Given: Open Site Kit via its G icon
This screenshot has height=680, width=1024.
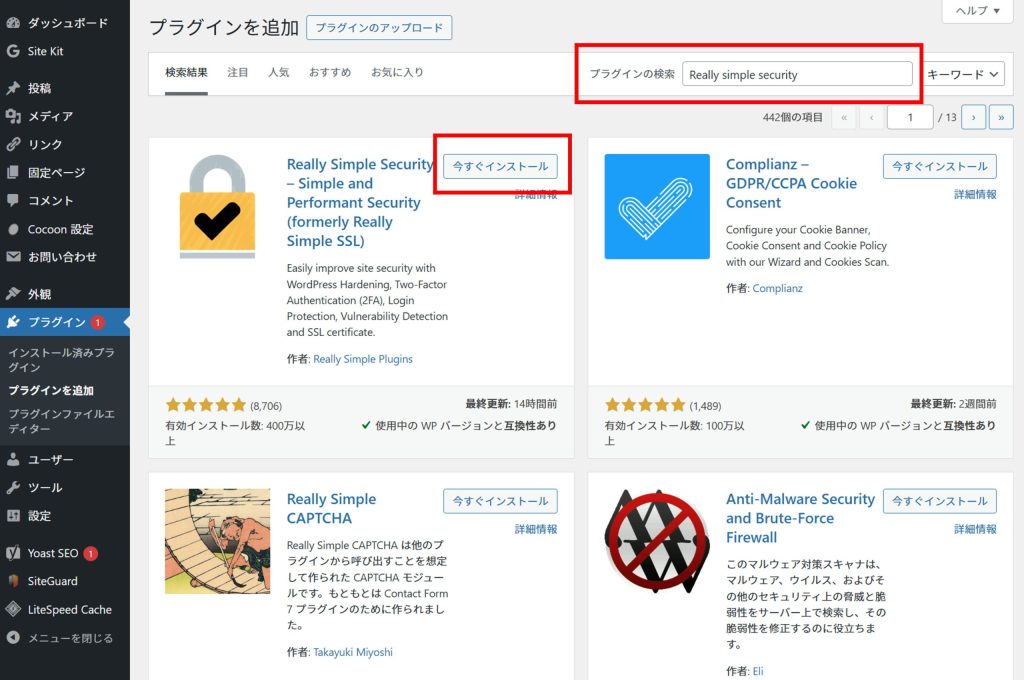Looking at the screenshot, I should (13, 51).
